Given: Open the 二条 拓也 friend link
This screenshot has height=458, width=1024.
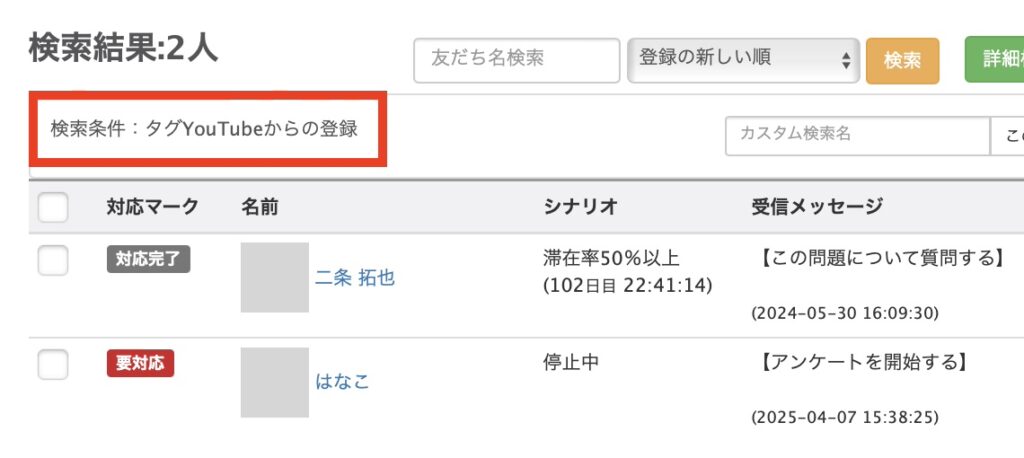Looking at the screenshot, I should pos(355,277).
